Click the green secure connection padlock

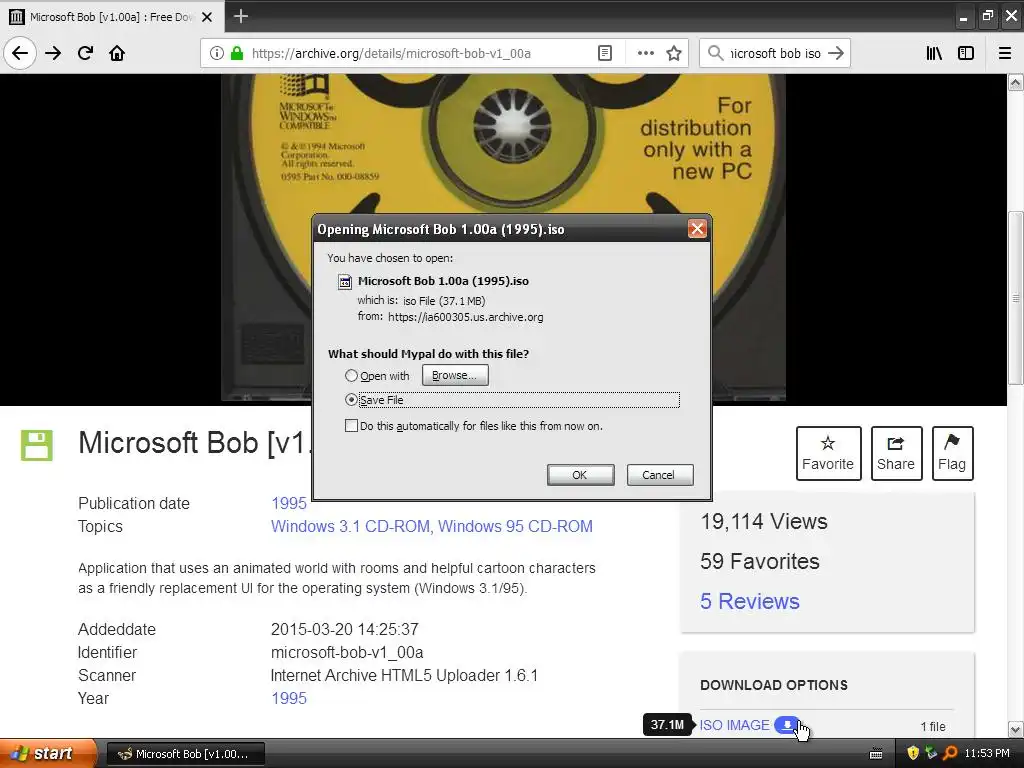(x=237, y=53)
